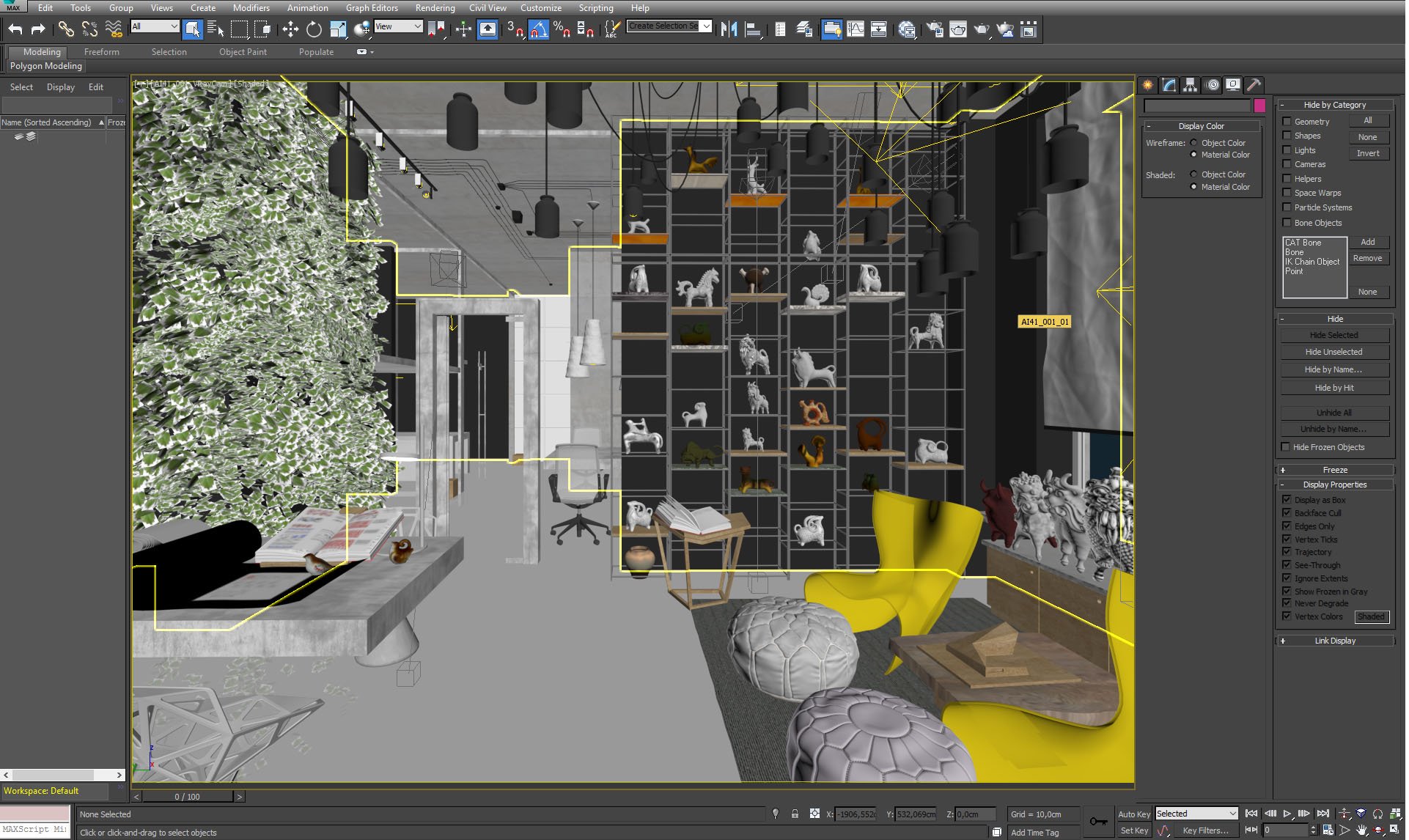Image resolution: width=1409 pixels, height=840 pixels.
Task: Toggle Hide Frozen Objects checkbox
Action: coord(1286,446)
